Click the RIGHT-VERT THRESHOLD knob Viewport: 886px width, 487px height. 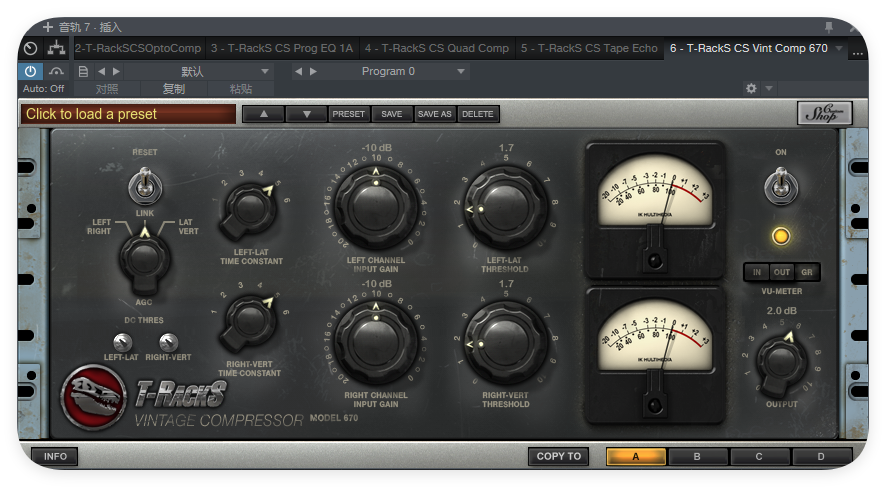pos(506,343)
